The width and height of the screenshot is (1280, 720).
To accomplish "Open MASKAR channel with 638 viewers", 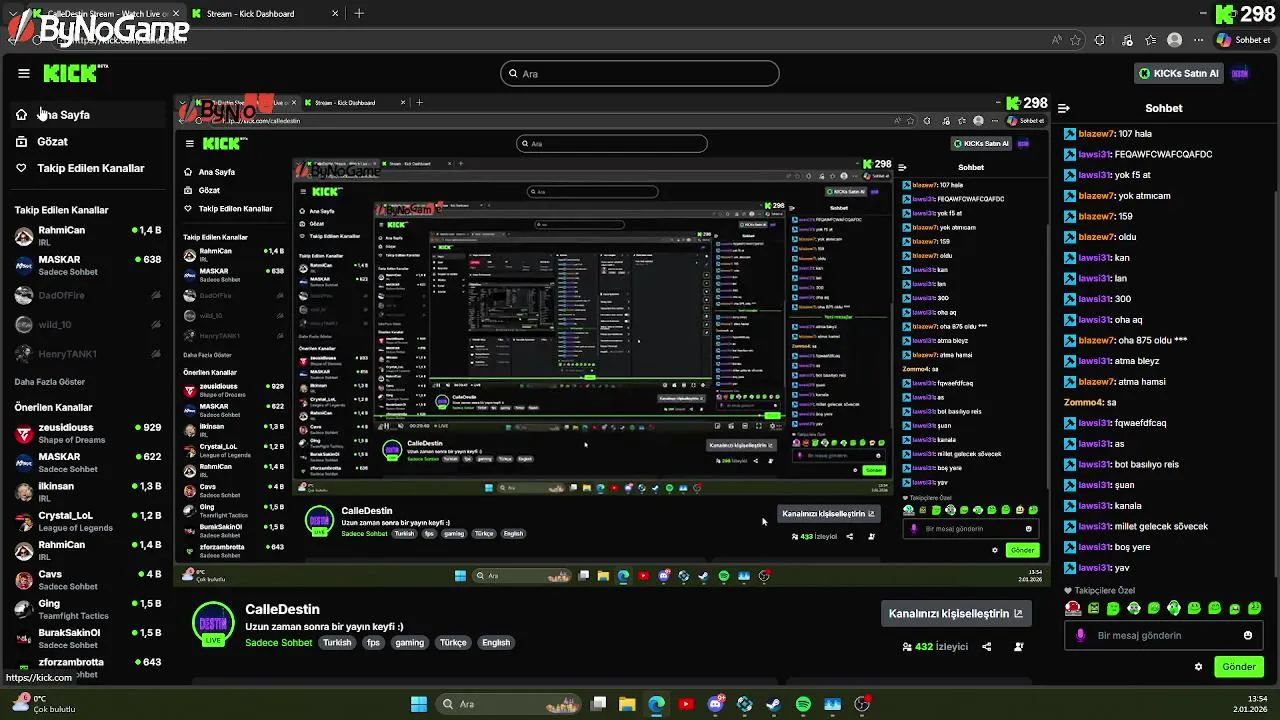I will point(88,265).
